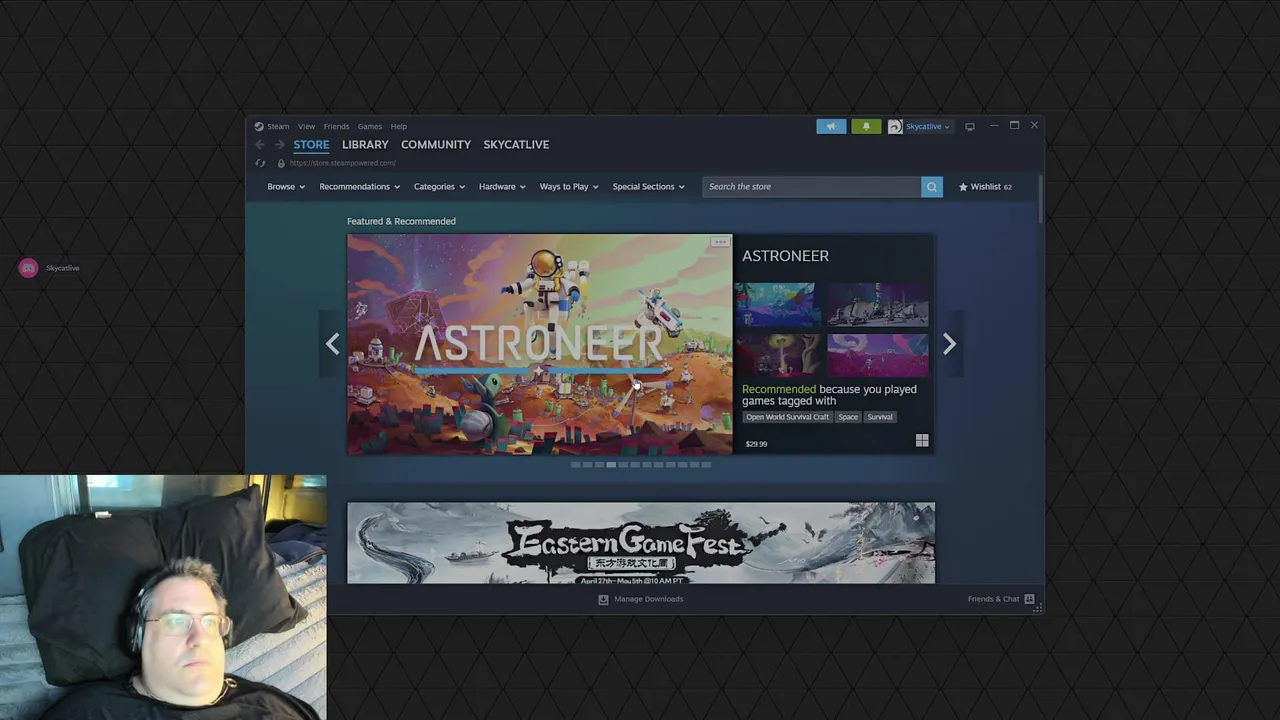Open the Eastern Game Fest banner

(x=641, y=543)
